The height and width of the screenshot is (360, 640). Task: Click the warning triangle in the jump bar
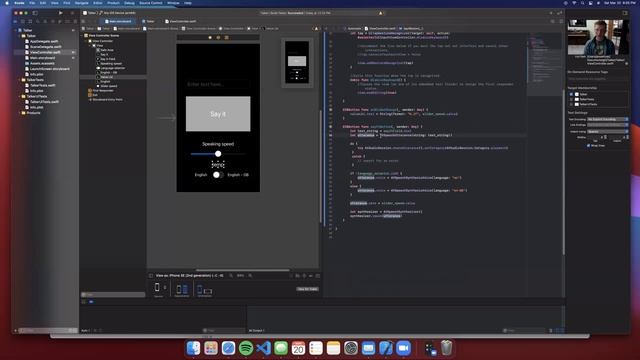coord(316,29)
